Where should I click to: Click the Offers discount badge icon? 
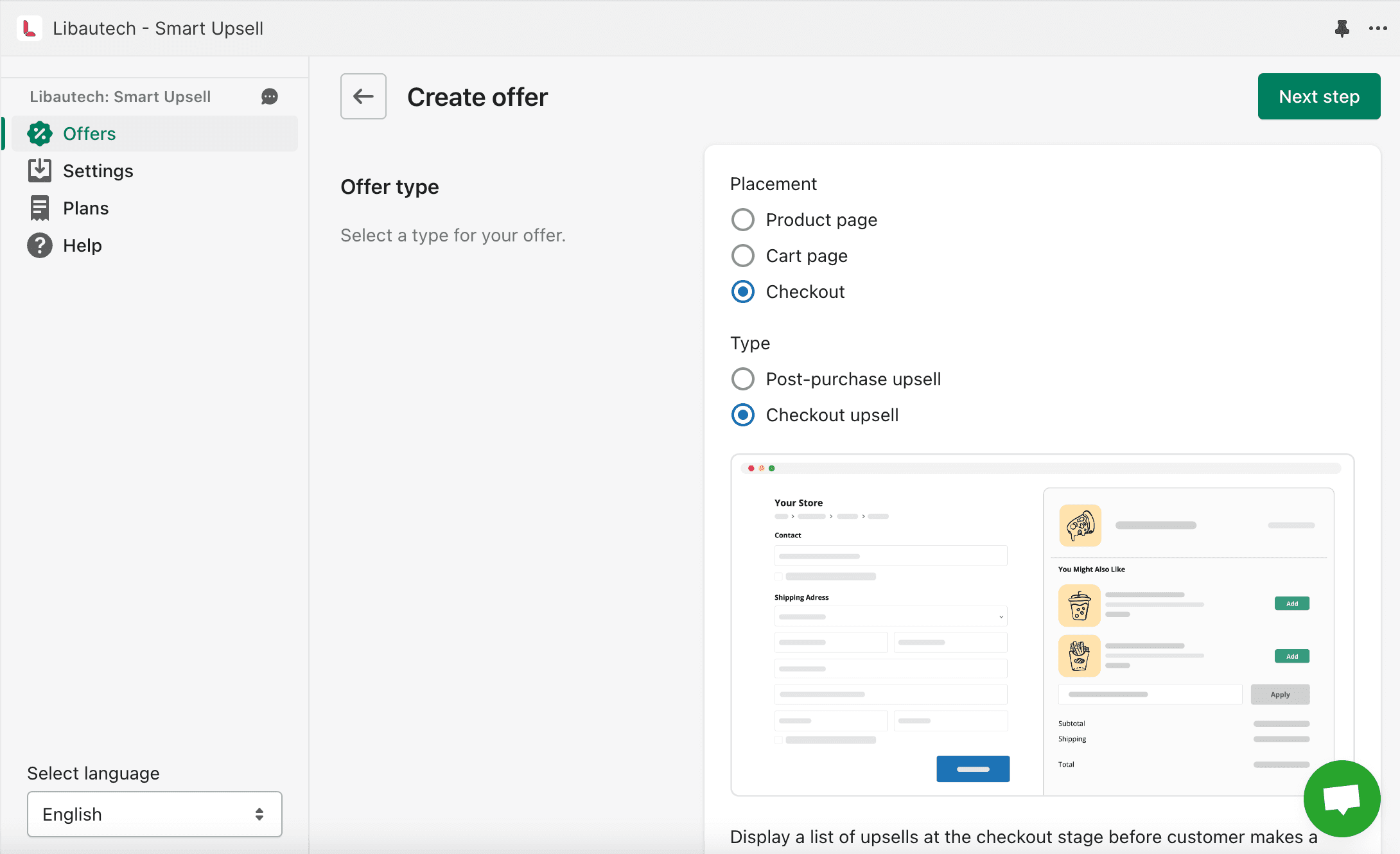coord(40,134)
